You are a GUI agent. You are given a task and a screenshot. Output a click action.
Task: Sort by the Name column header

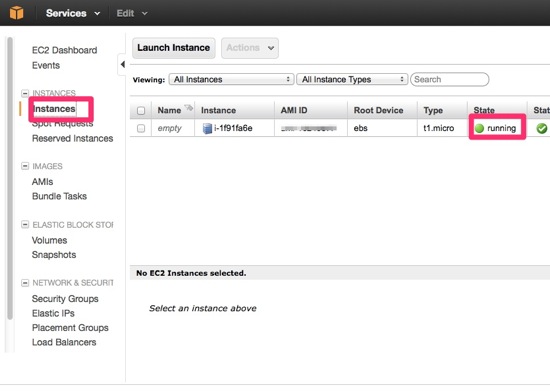click(x=169, y=111)
